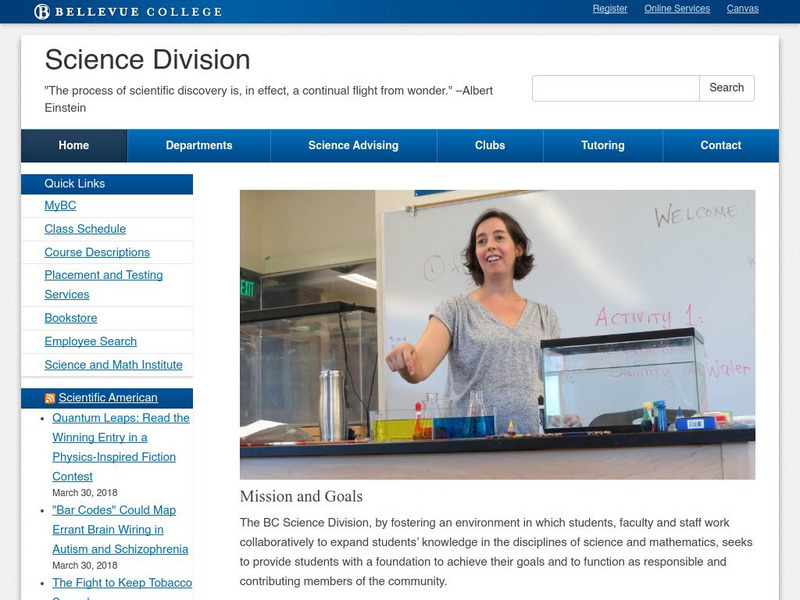Open the Quantum Leaps fiction contest article
This screenshot has width=800, height=600.
click(x=121, y=447)
